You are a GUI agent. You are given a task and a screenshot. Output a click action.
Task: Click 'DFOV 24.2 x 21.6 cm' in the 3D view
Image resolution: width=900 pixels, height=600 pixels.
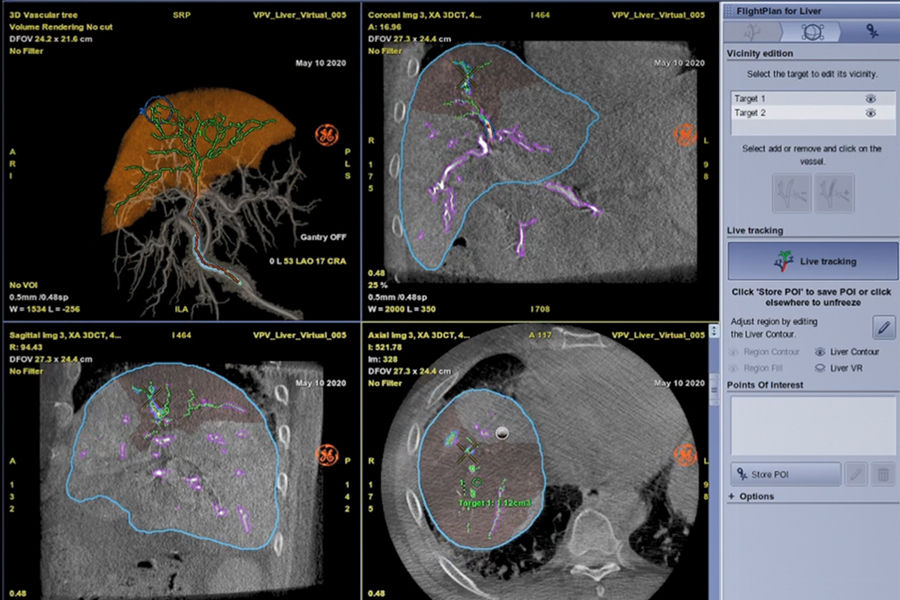click(51, 39)
